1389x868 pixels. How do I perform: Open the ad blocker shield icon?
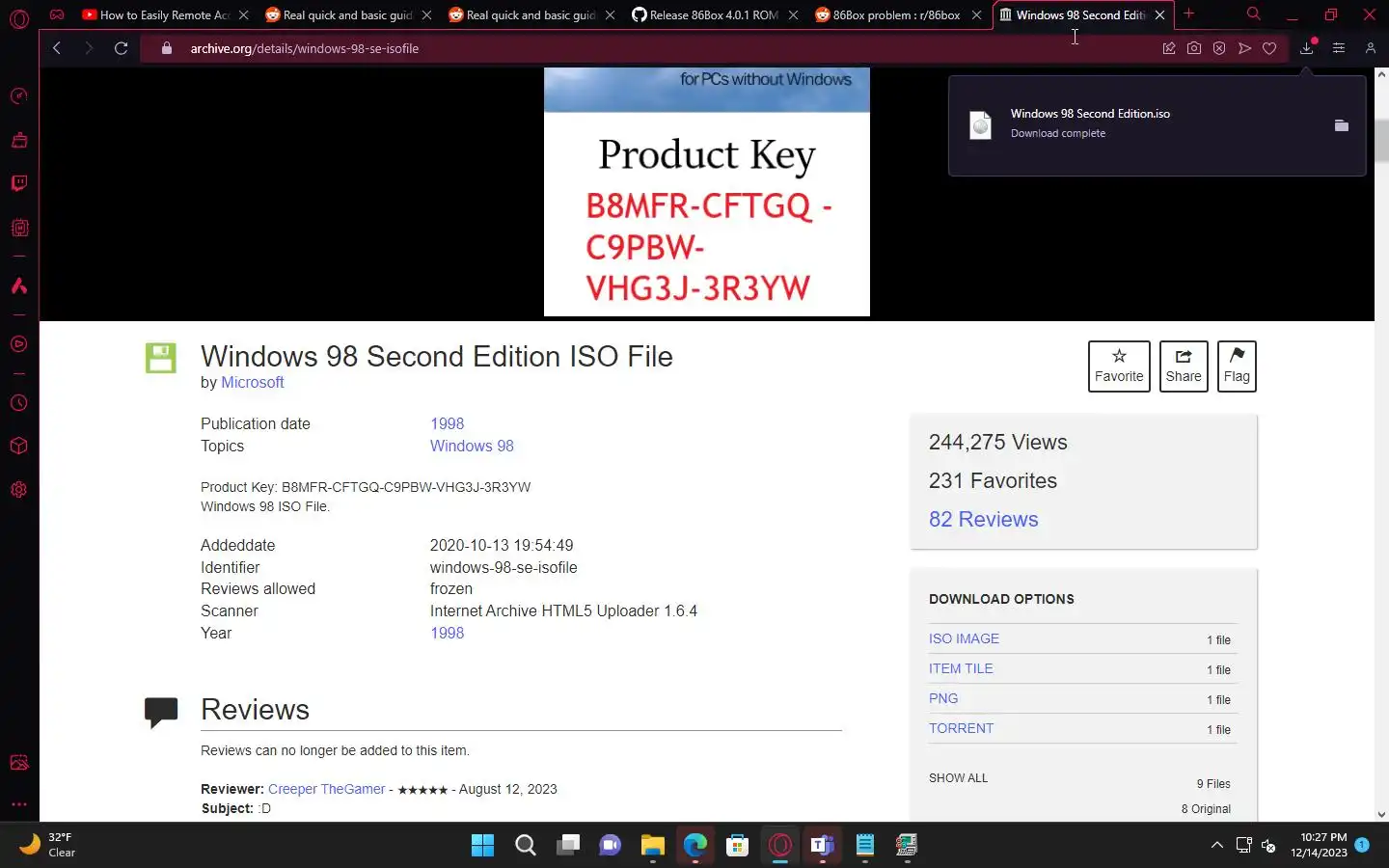[1219, 48]
